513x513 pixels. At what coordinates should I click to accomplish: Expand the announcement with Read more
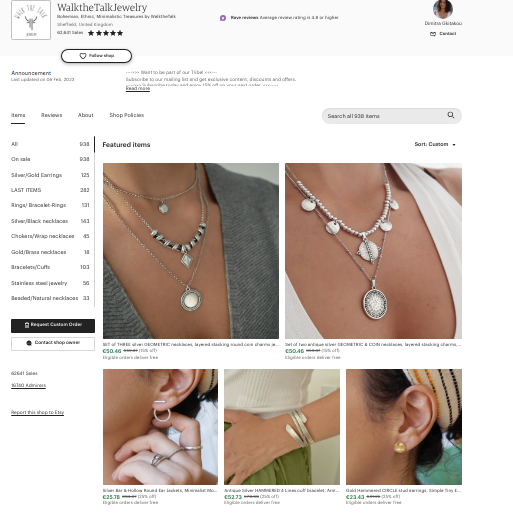click(138, 89)
